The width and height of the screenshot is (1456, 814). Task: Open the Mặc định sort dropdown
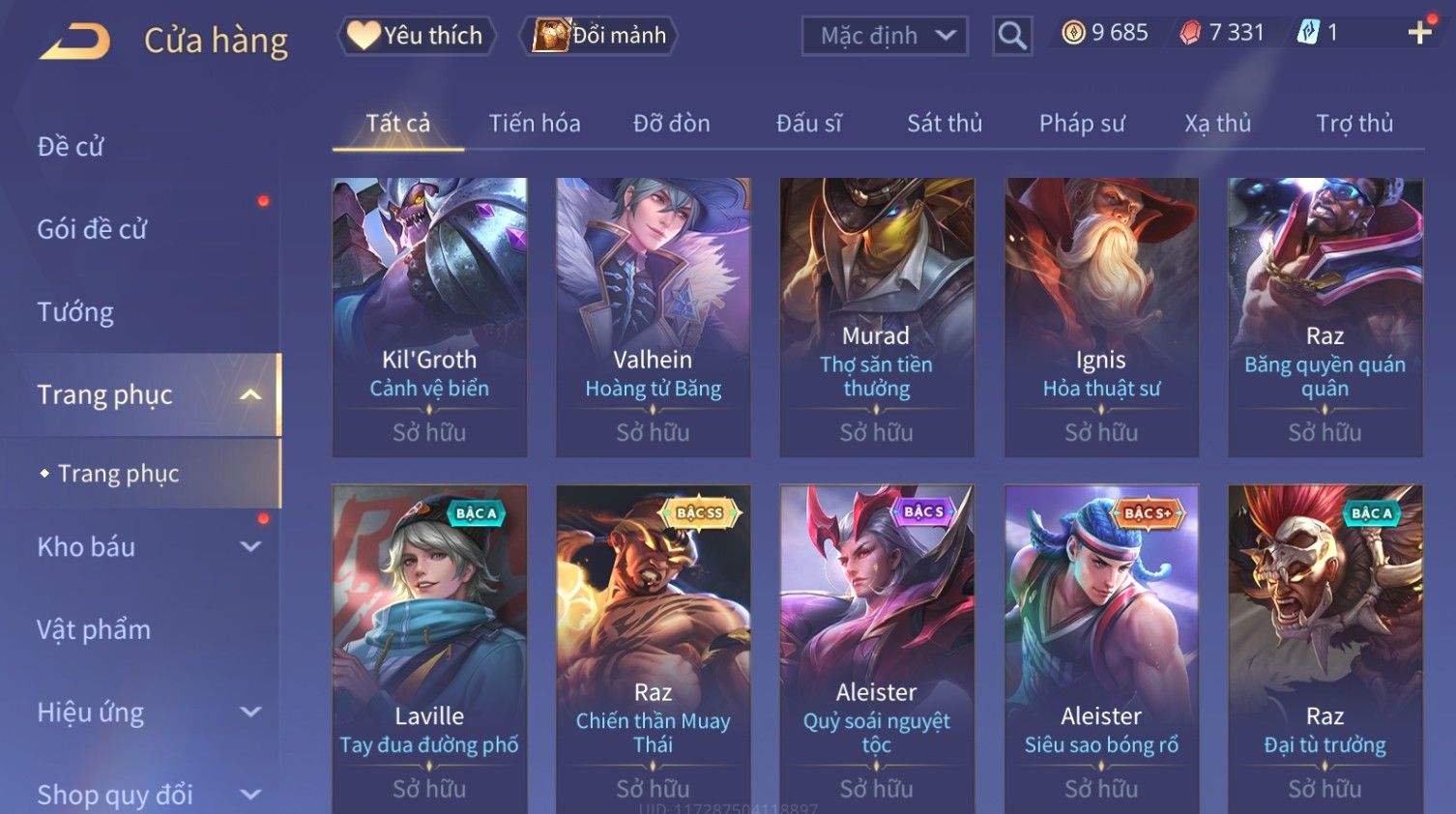point(885,36)
